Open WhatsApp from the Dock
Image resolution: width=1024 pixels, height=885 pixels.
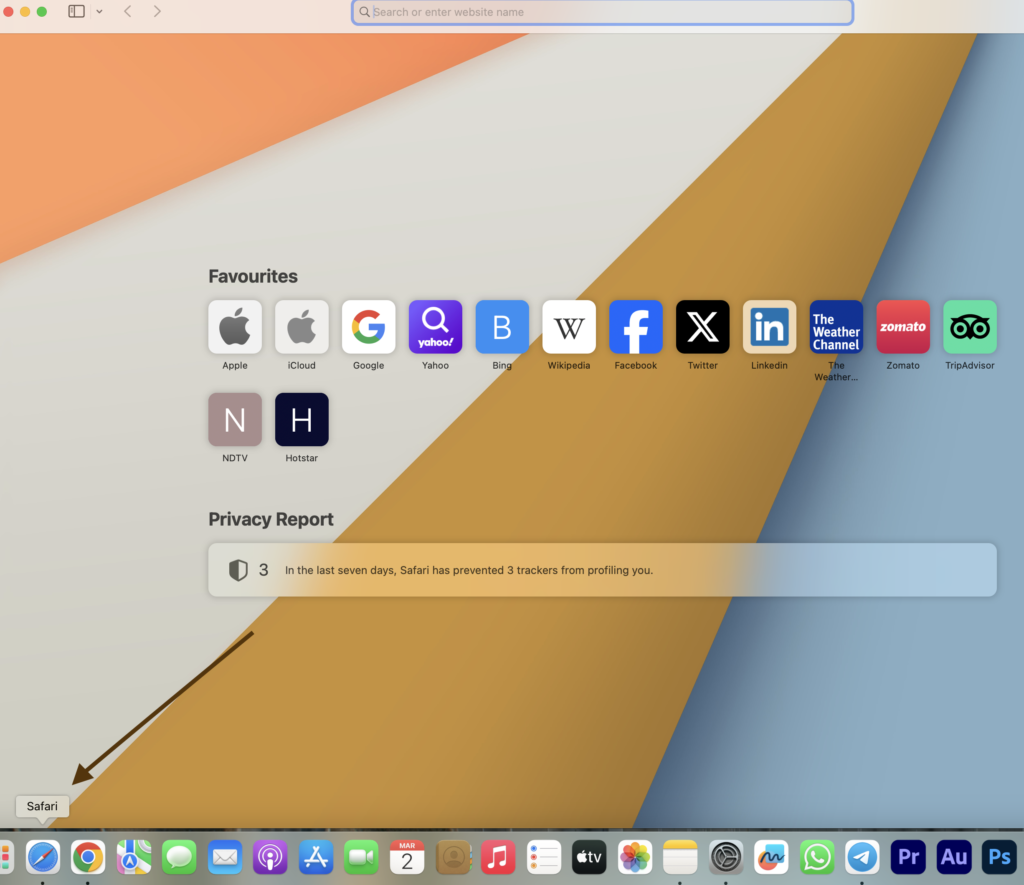(x=817, y=857)
